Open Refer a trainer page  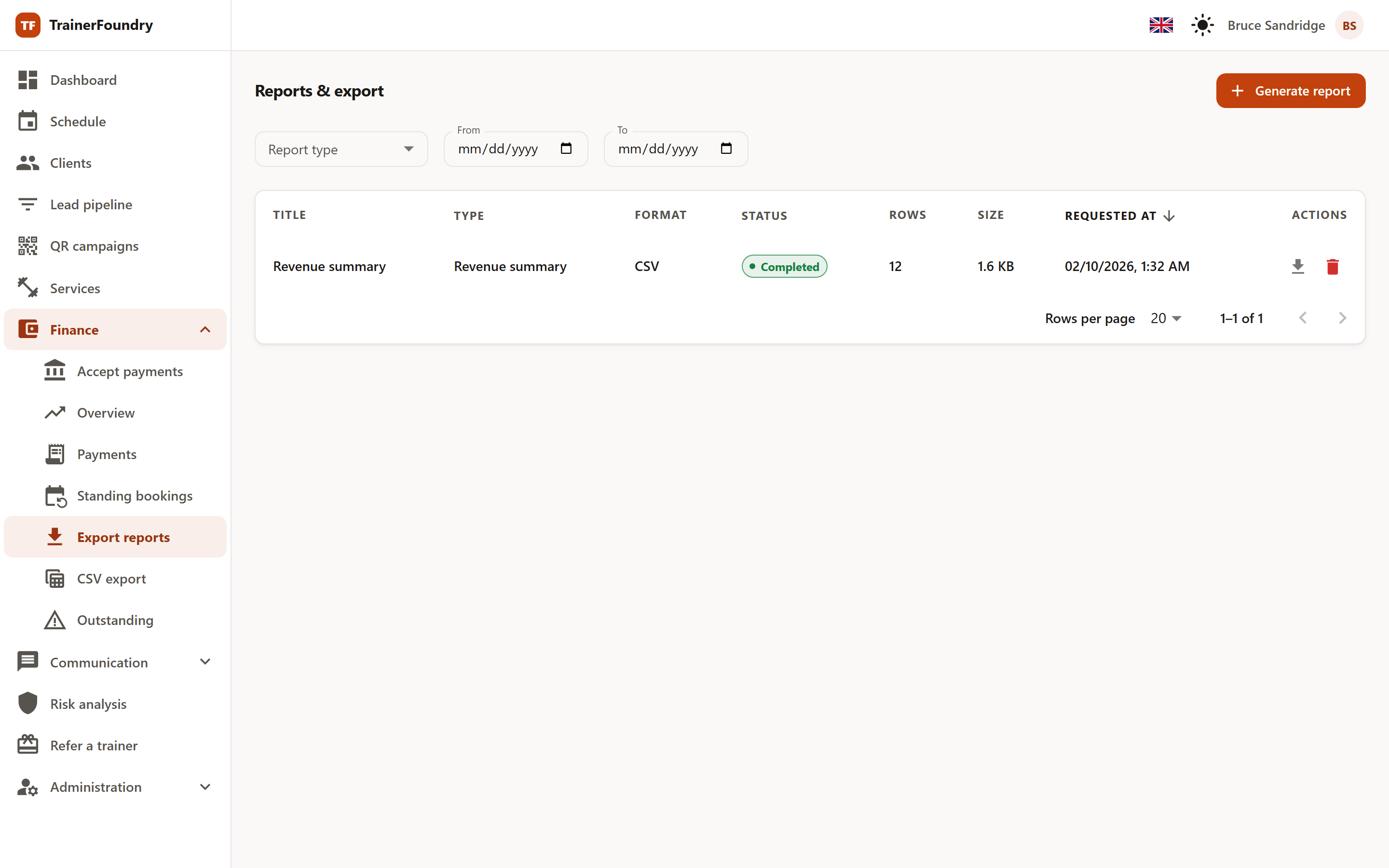coord(115,745)
